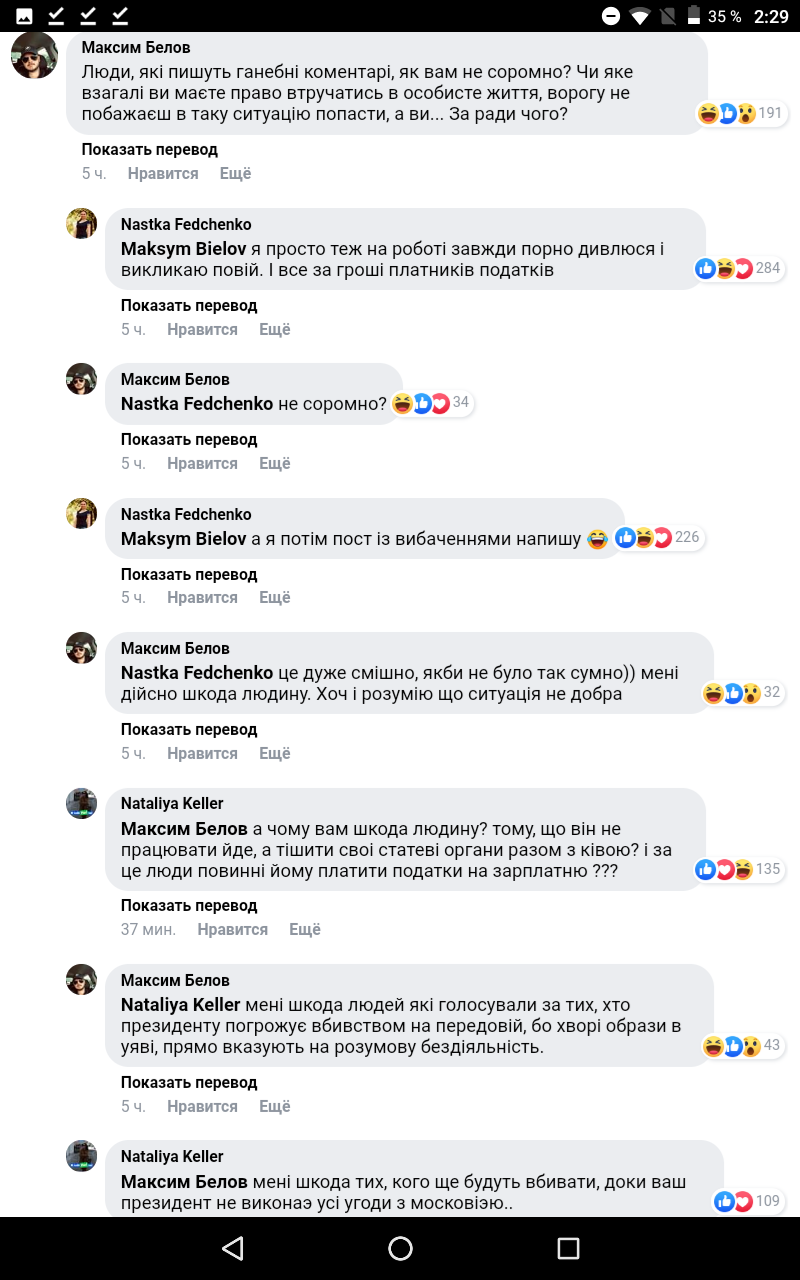Open reactions showing 284 count
The image size is (800, 1280).
point(738,268)
